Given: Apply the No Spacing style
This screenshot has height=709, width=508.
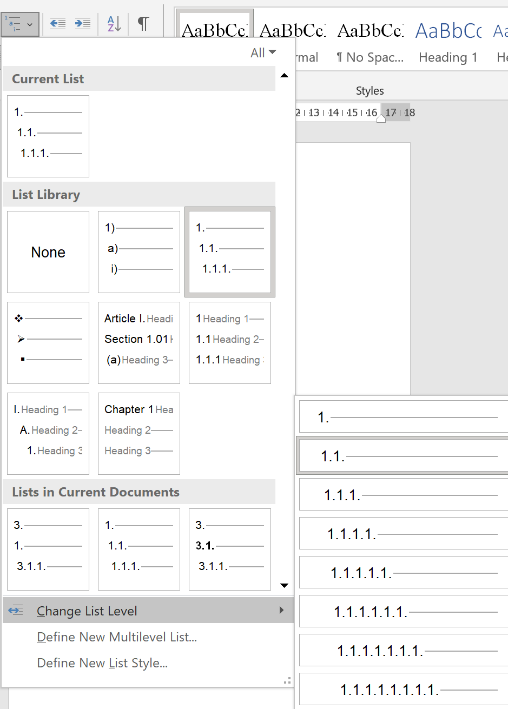Looking at the screenshot, I should click(370, 43).
